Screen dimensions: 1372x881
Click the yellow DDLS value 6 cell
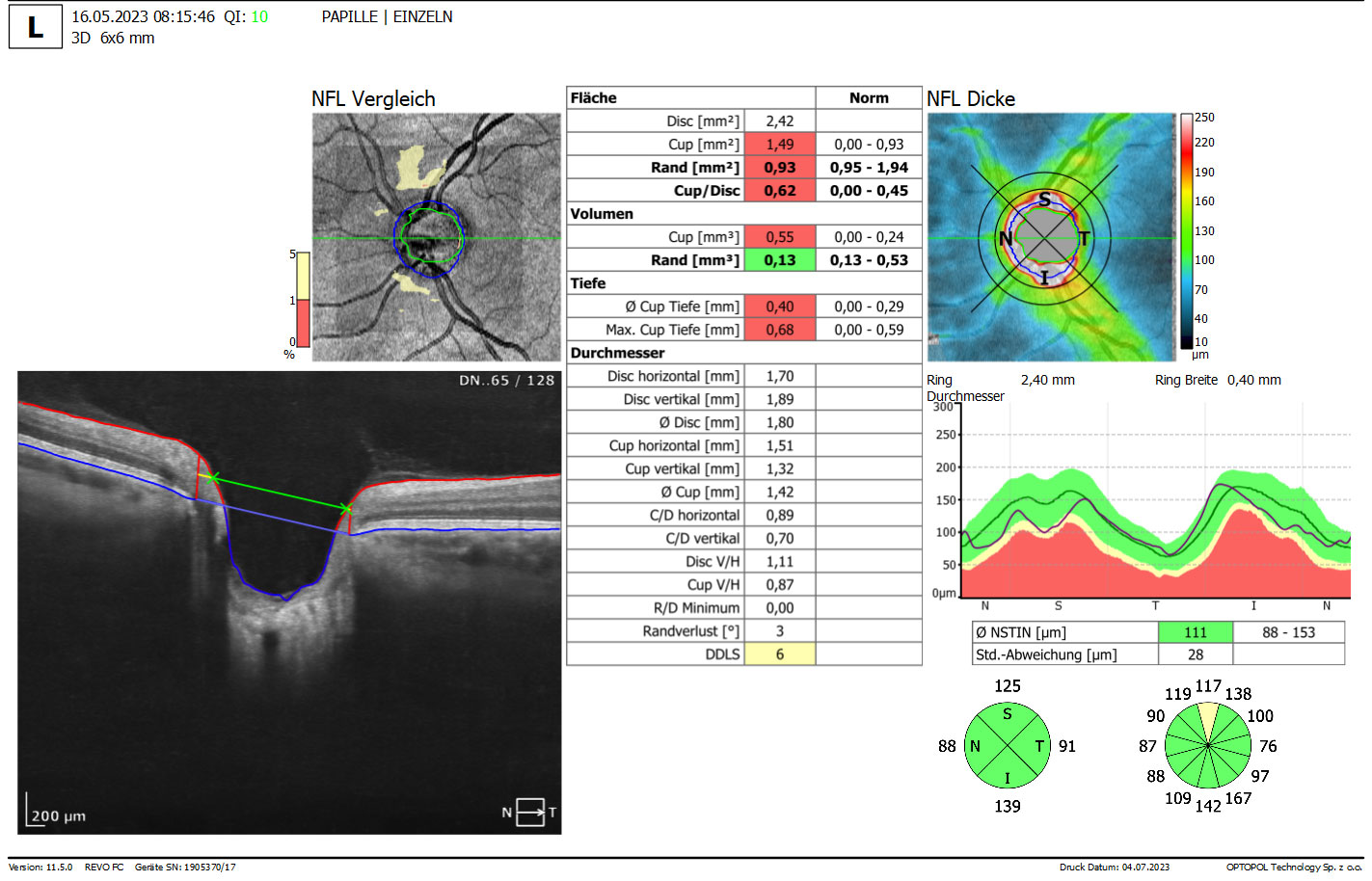click(780, 654)
